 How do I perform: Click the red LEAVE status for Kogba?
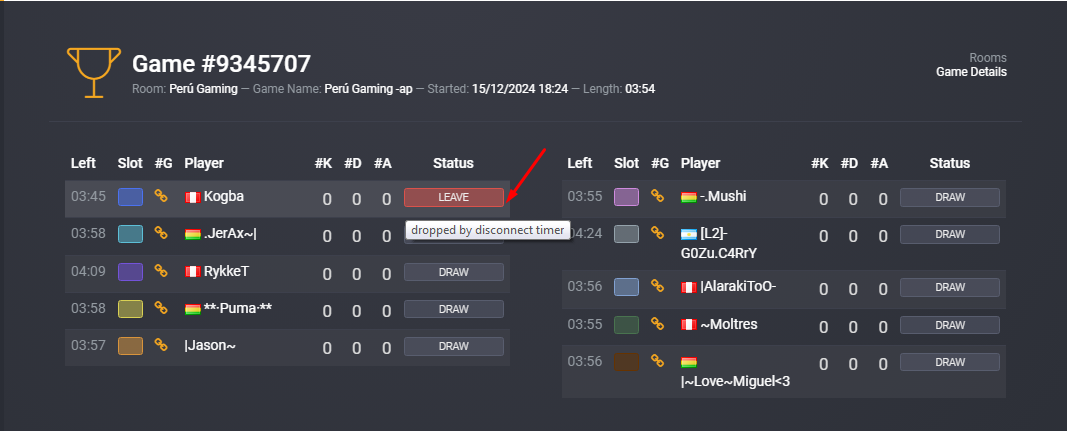(454, 197)
